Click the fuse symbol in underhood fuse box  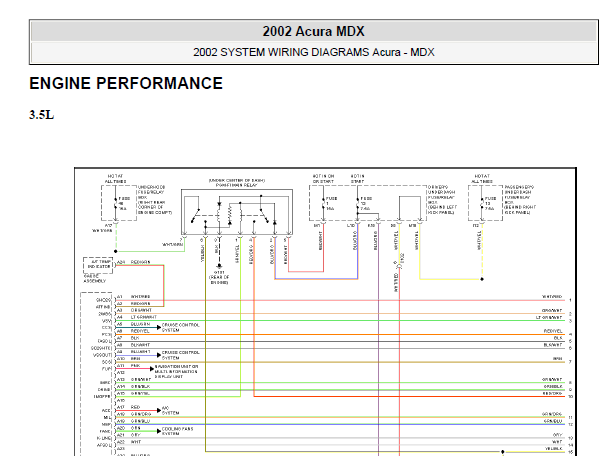point(115,203)
